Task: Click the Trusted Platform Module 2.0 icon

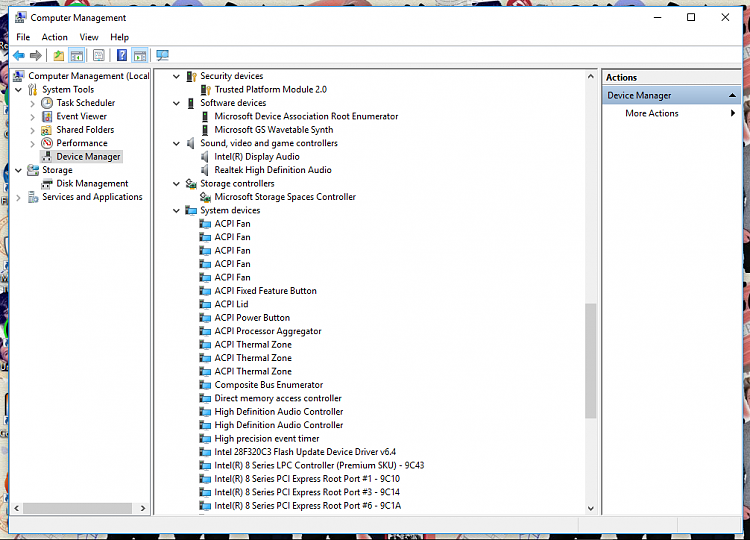Action: click(x=206, y=89)
